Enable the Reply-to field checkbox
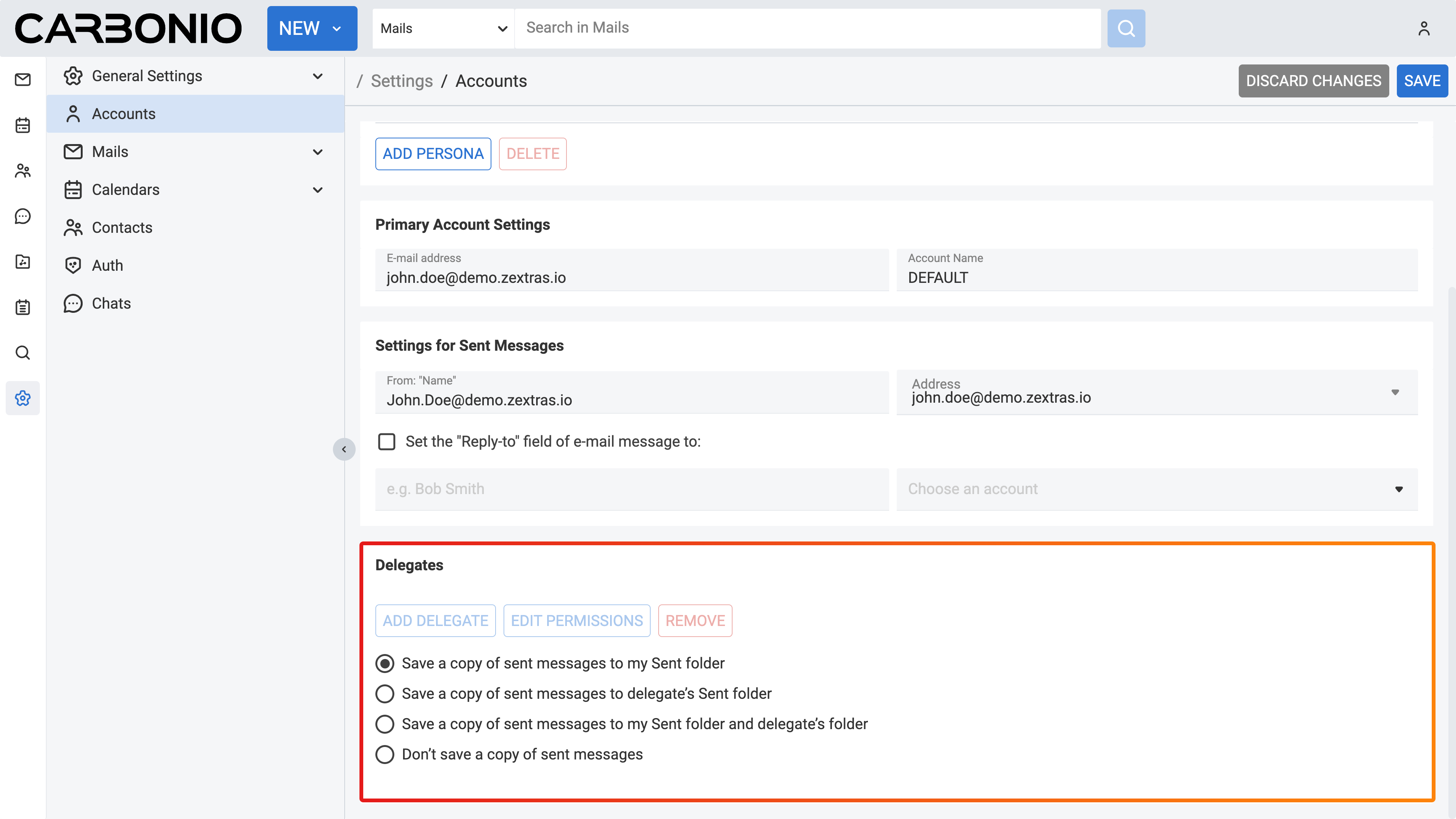Screen dimensions: 1456x819 click(387, 441)
